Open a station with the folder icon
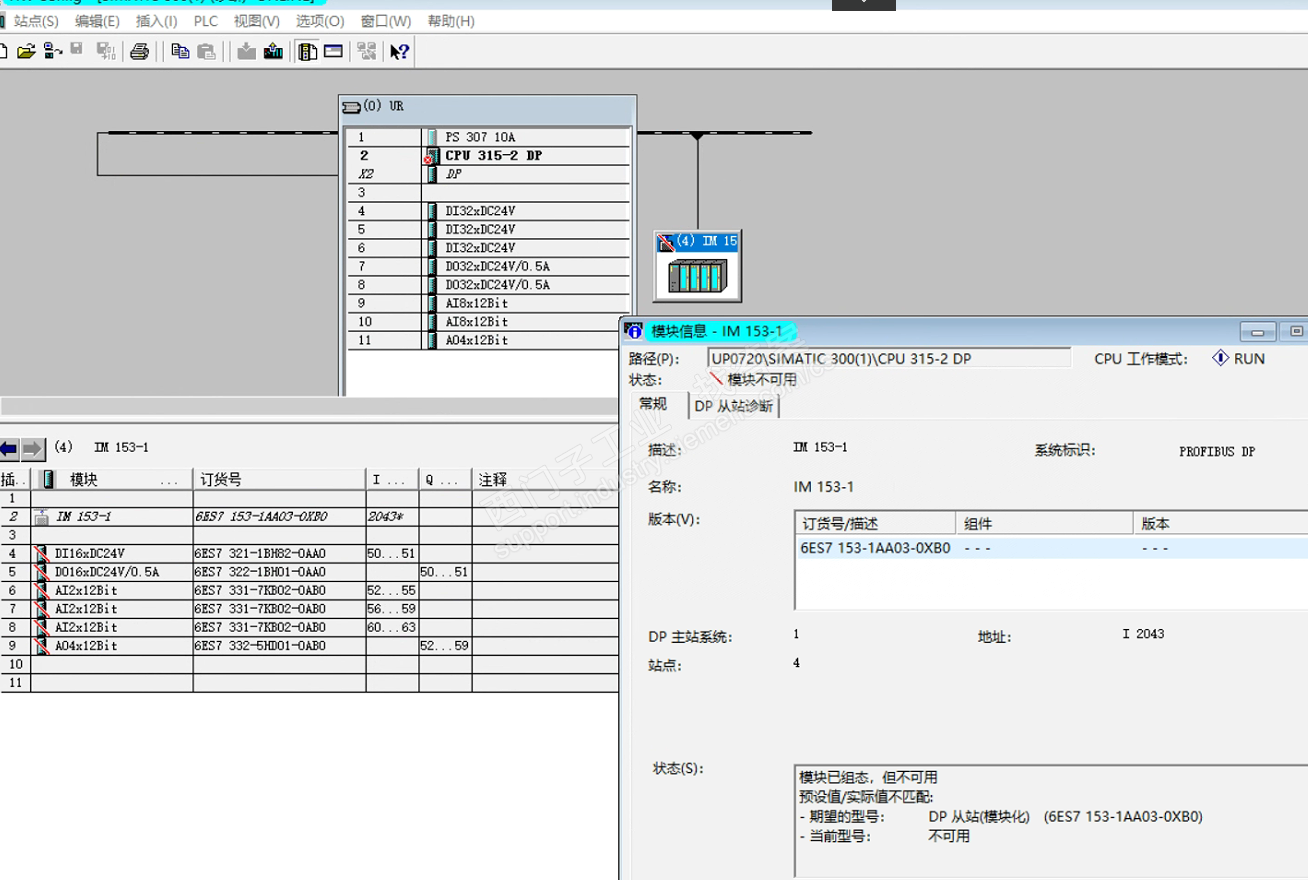This screenshot has width=1308, height=880. pyautogui.click(x=26, y=51)
